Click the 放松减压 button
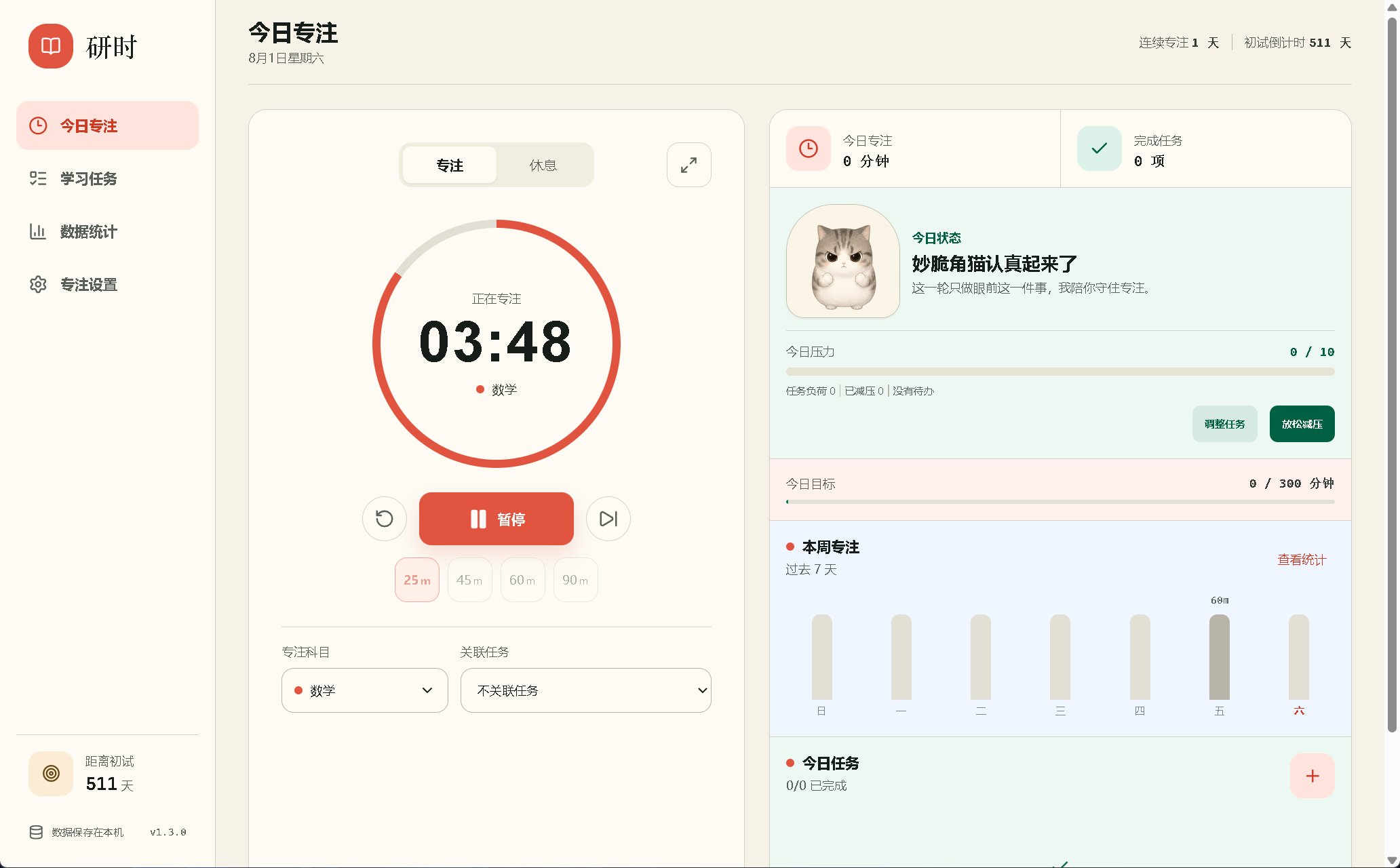The width and height of the screenshot is (1400, 868). [1302, 424]
